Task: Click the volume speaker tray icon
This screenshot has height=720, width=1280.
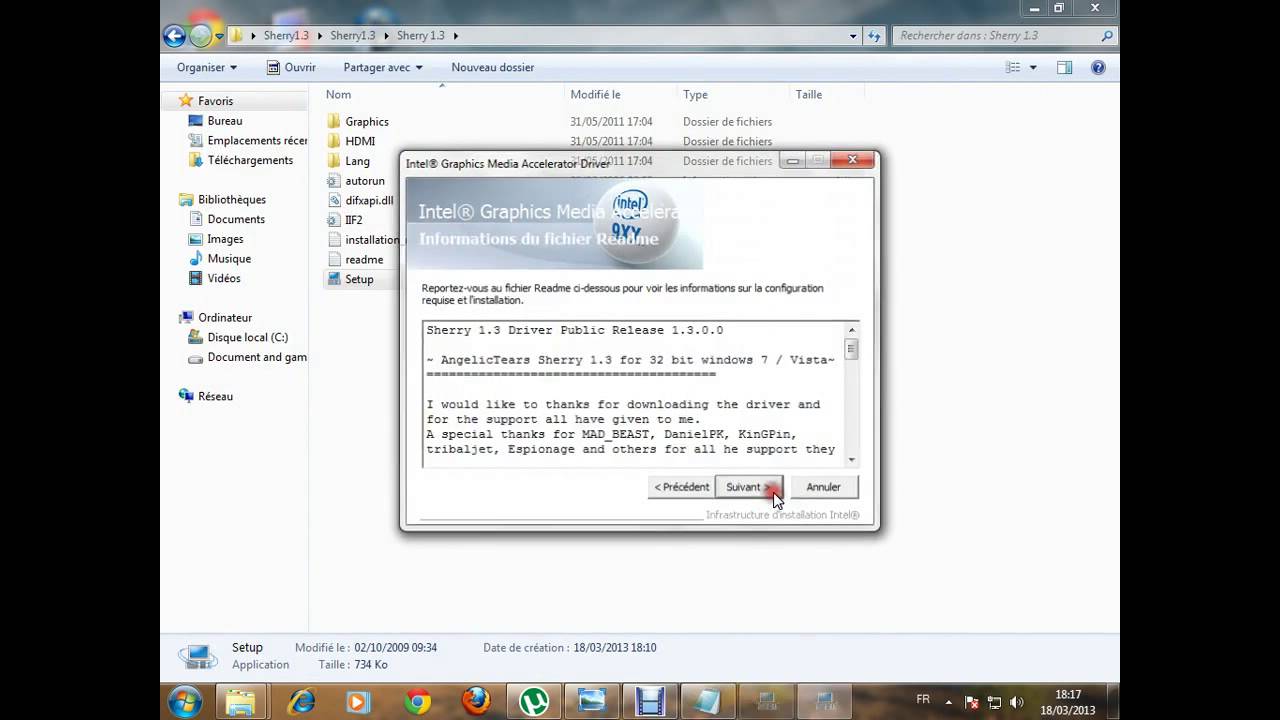Action: click(1017, 702)
